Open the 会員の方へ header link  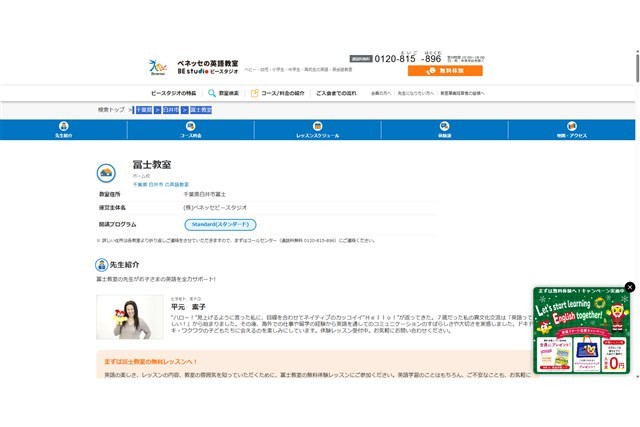pyautogui.click(x=380, y=93)
